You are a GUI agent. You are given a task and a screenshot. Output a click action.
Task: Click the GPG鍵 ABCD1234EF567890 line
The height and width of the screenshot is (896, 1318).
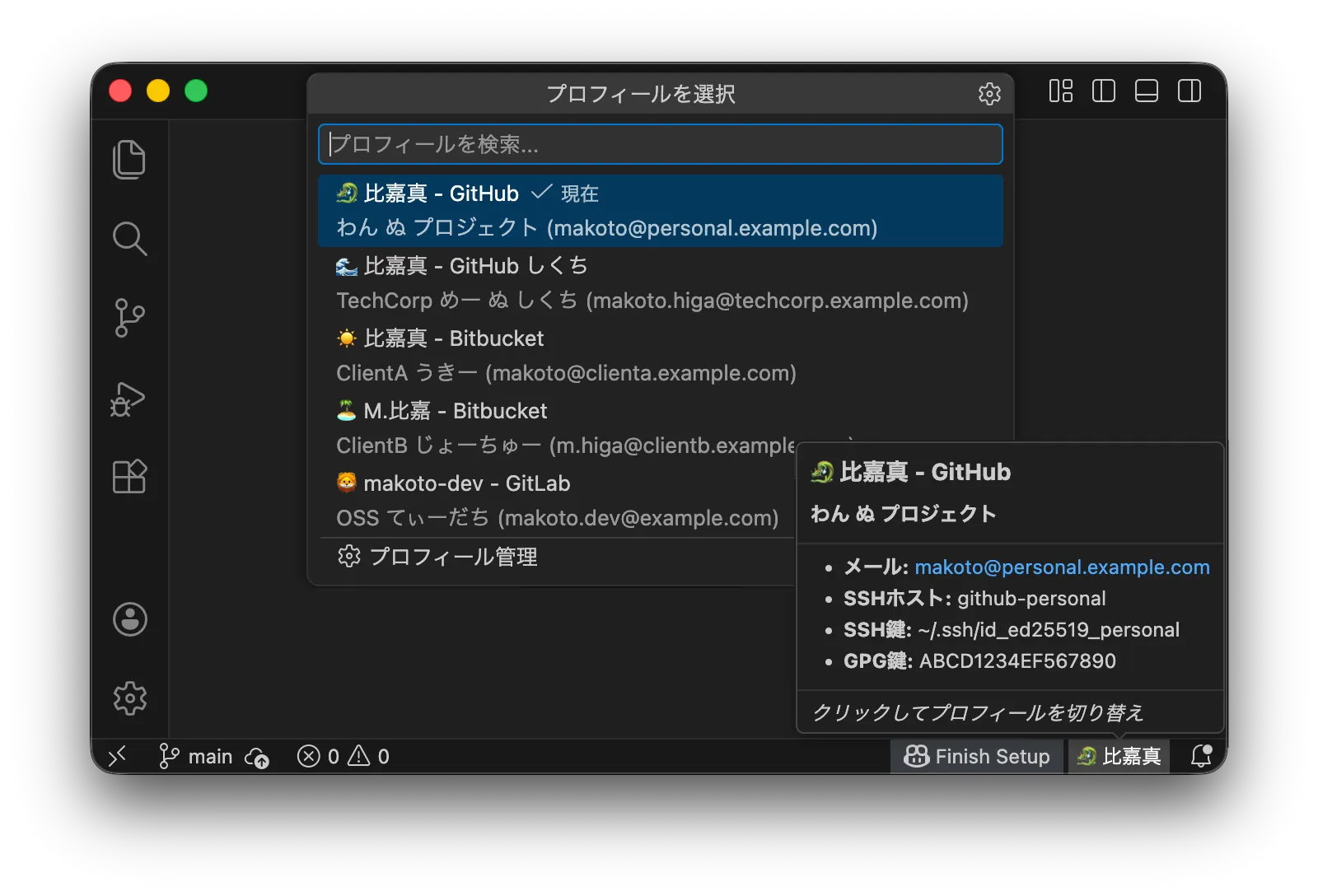(x=979, y=660)
